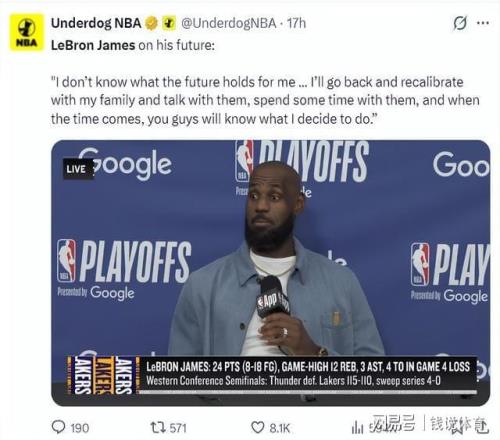This screenshot has width=500, height=440.
Task: Like the tweet with the heart icon
Action: tap(258, 427)
